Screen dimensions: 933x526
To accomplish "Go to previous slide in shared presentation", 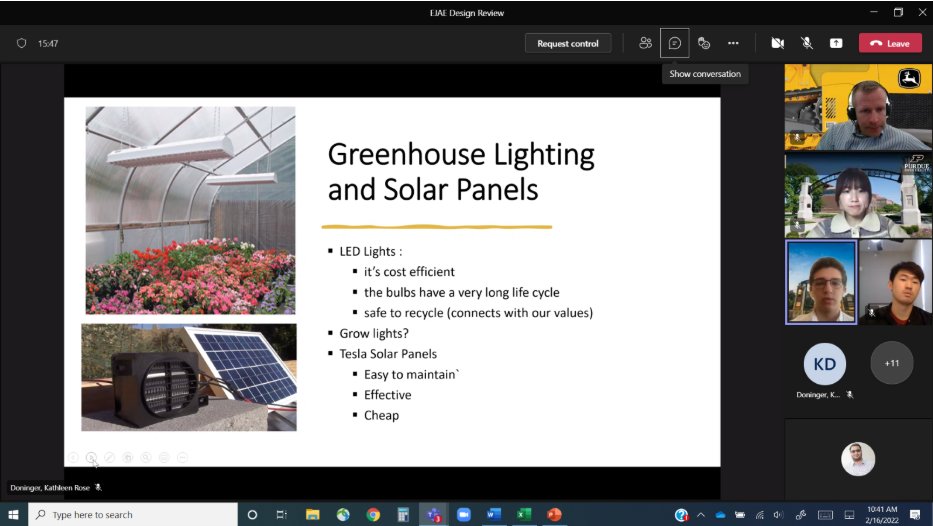I will 73,458.
